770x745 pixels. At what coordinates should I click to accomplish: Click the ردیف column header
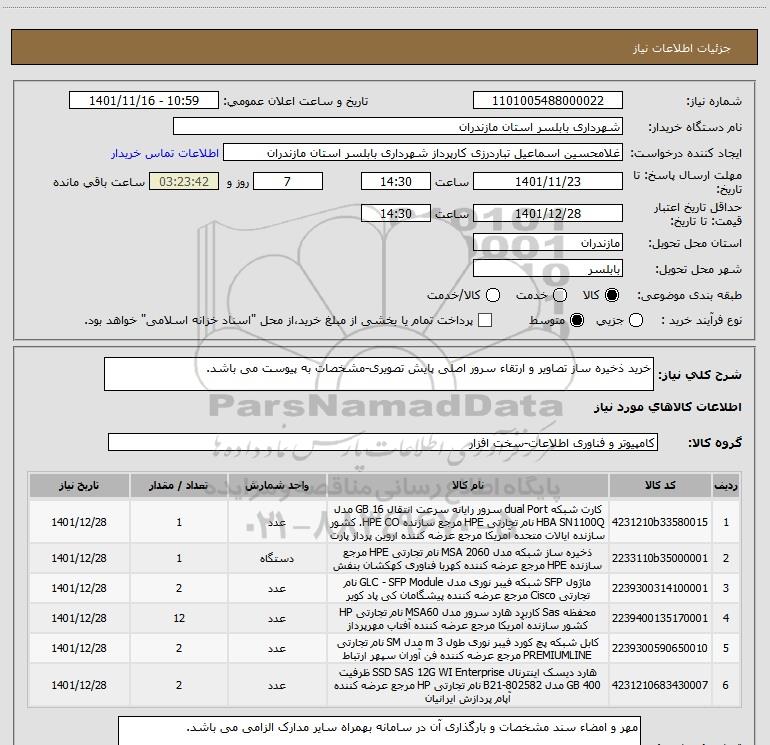[726, 486]
